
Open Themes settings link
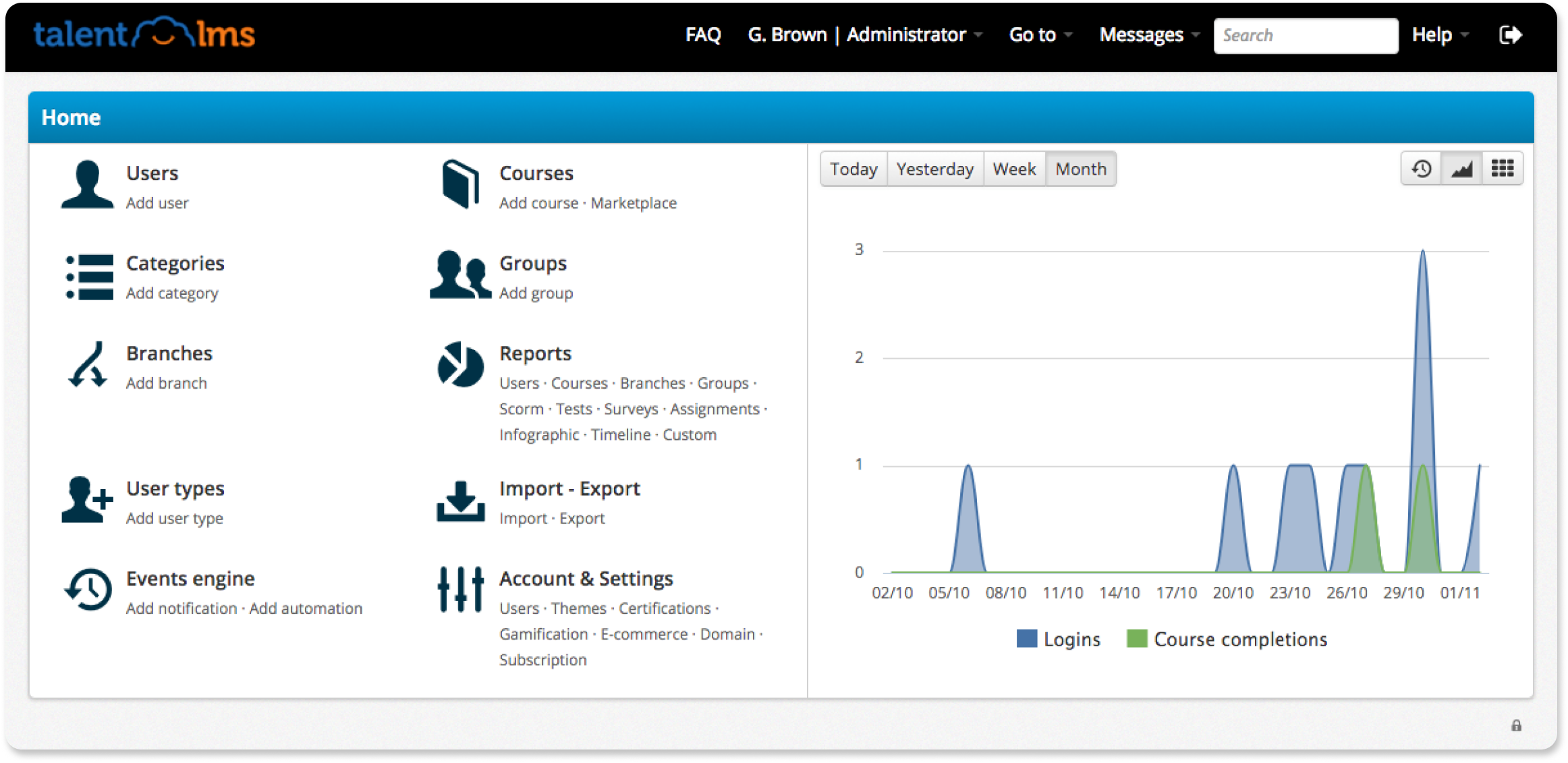coord(578,609)
